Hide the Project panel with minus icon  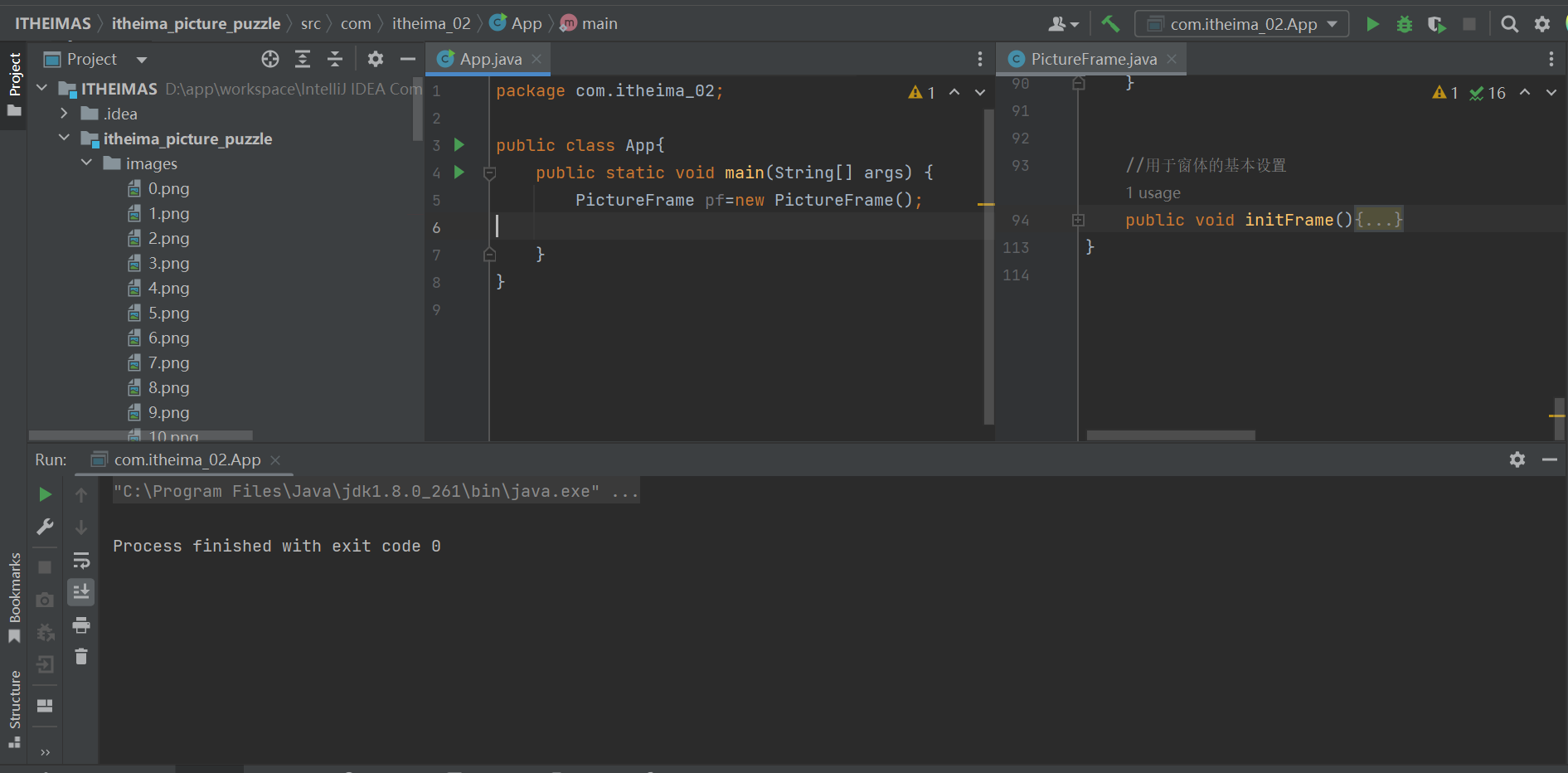click(x=408, y=59)
